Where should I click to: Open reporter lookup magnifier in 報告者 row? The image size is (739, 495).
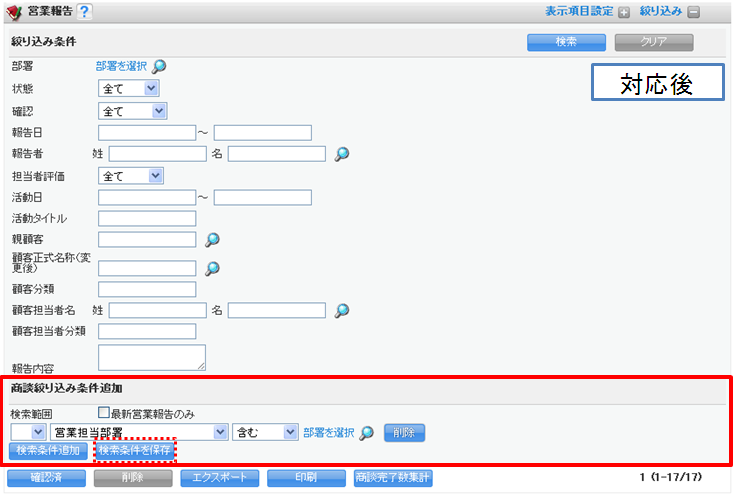click(342, 154)
